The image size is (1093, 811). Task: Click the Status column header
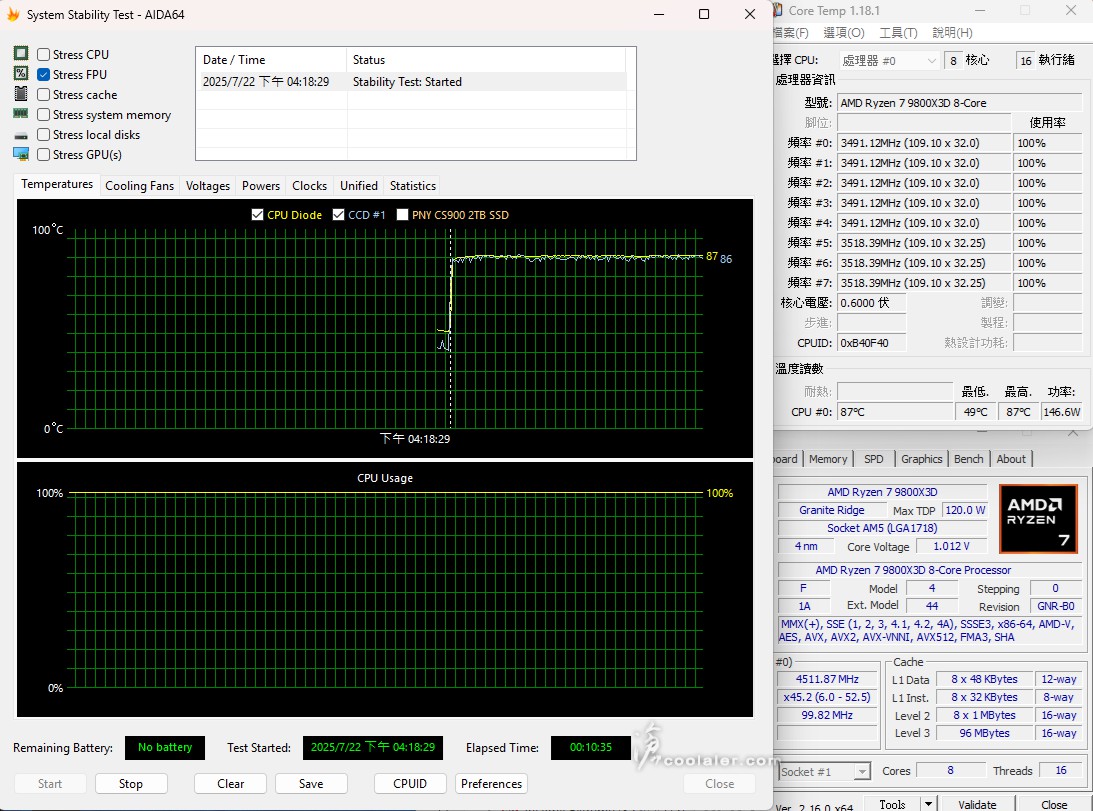click(x=486, y=60)
